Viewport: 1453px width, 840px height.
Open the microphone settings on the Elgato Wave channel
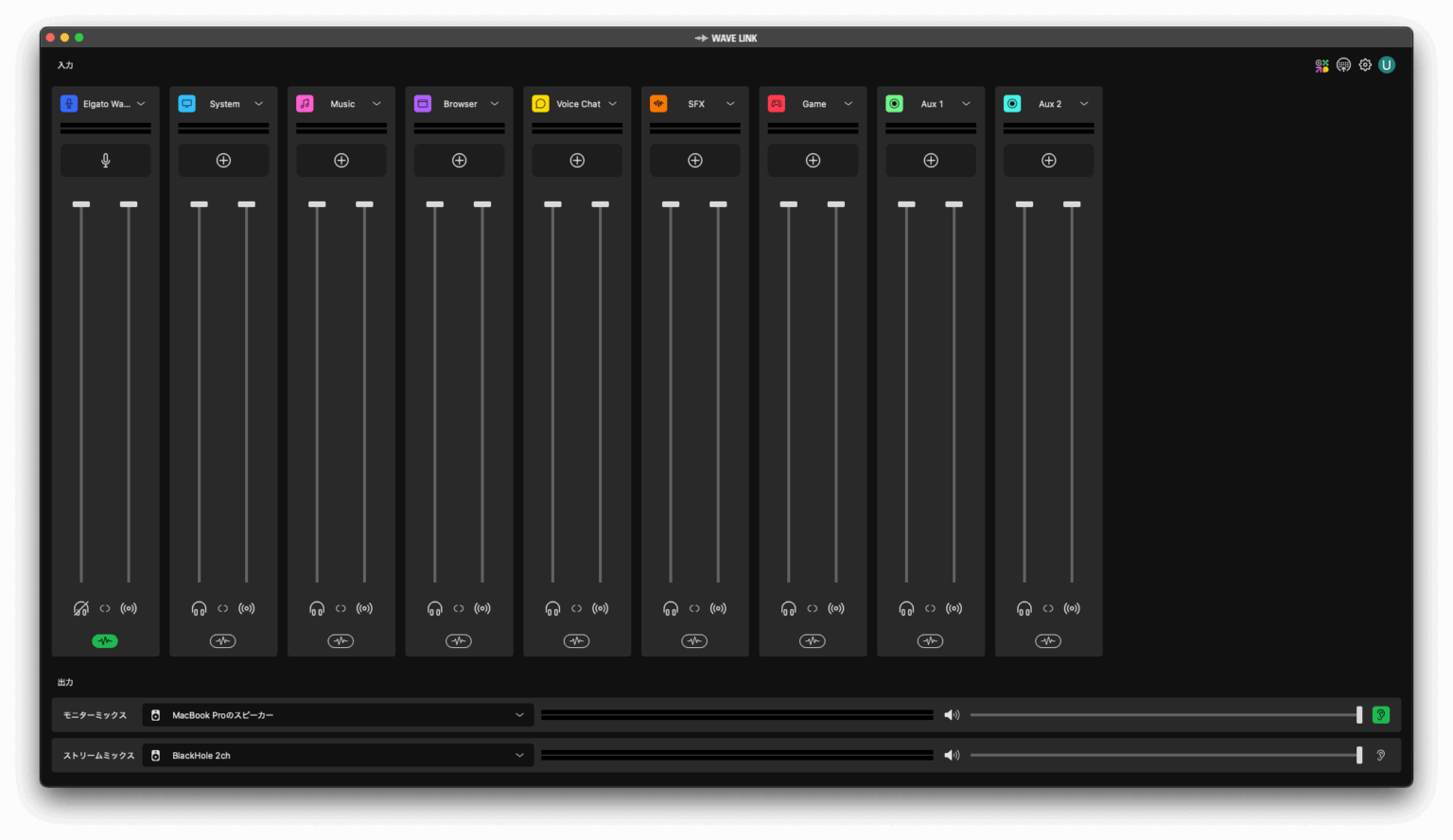105,160
